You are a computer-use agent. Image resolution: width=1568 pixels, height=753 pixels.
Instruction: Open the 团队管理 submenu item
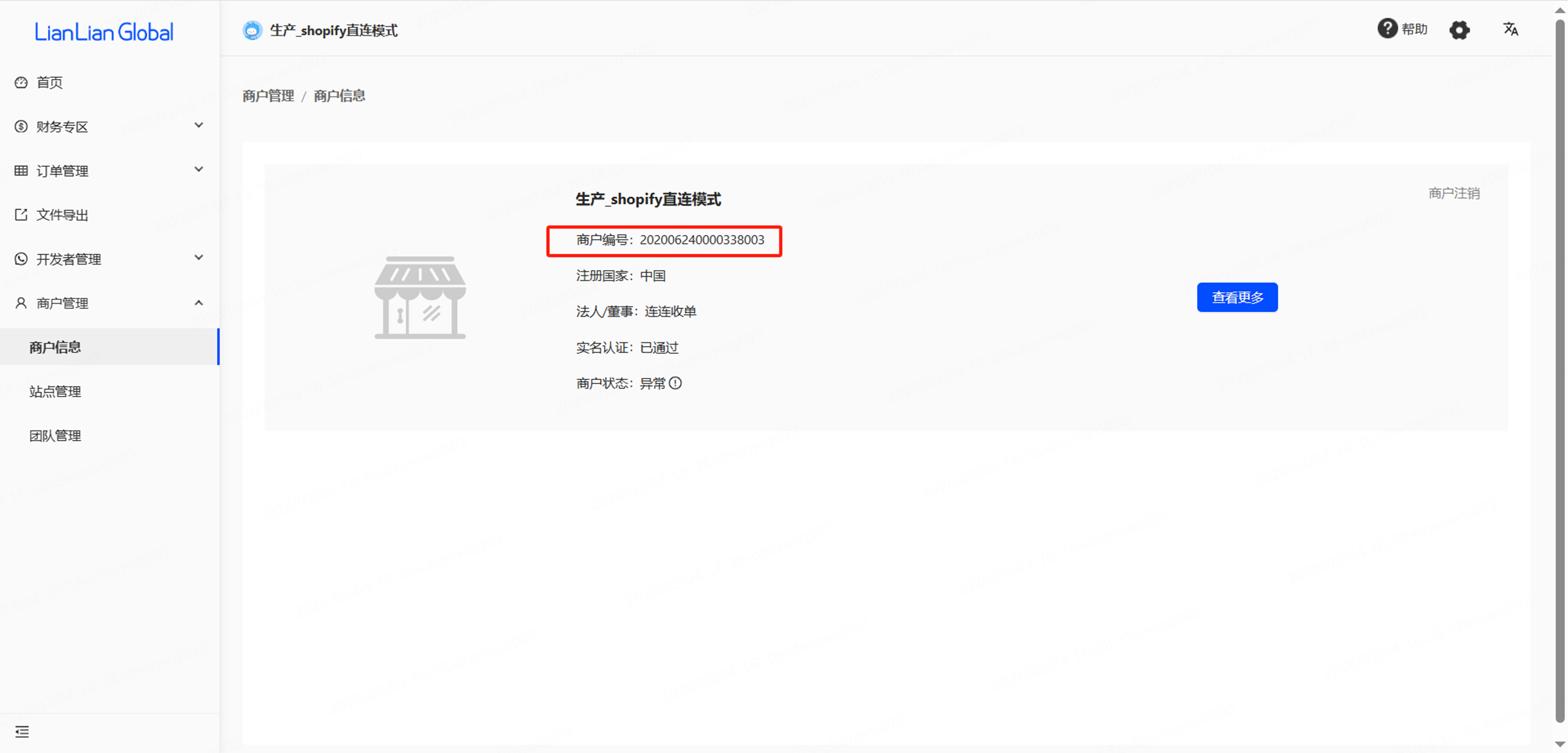tap(55, 436)
